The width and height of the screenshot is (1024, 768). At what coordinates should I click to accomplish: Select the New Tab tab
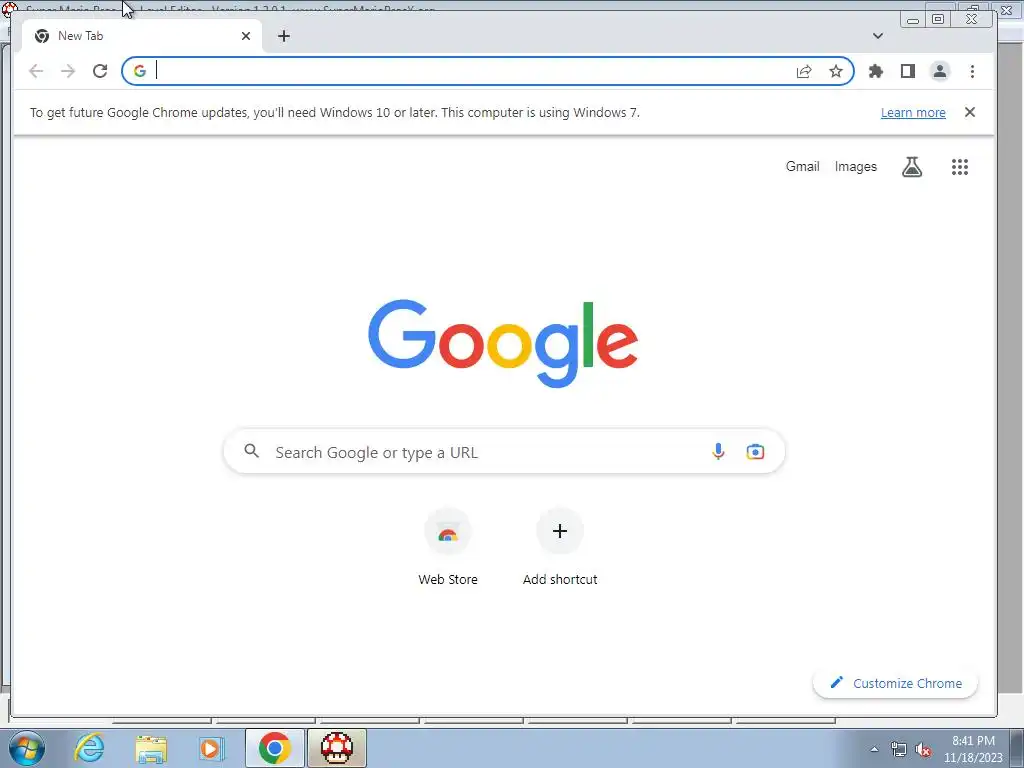tap(142, 36)
